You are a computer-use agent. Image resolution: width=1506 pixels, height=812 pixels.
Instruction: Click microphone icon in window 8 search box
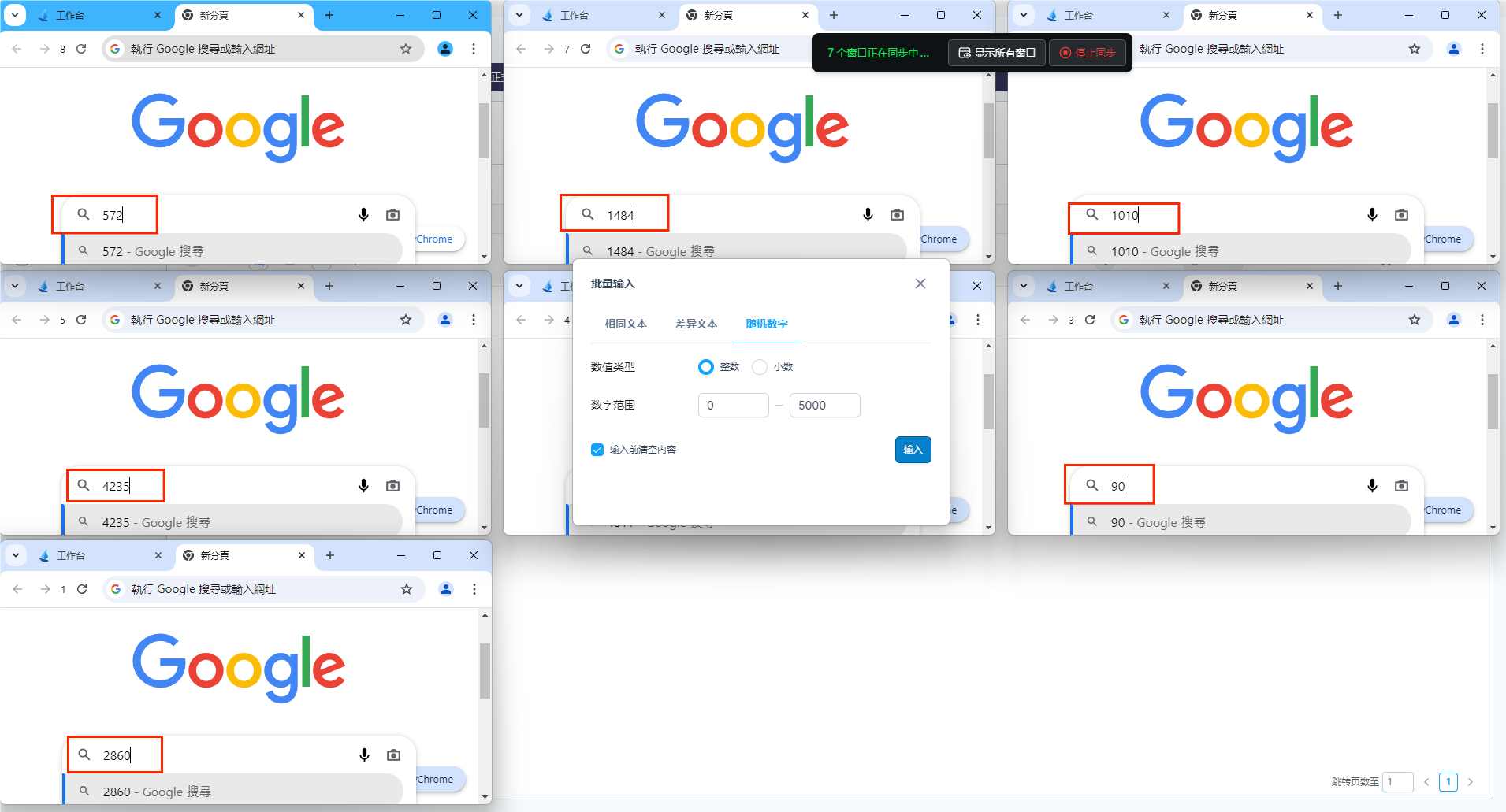point(363,214)
